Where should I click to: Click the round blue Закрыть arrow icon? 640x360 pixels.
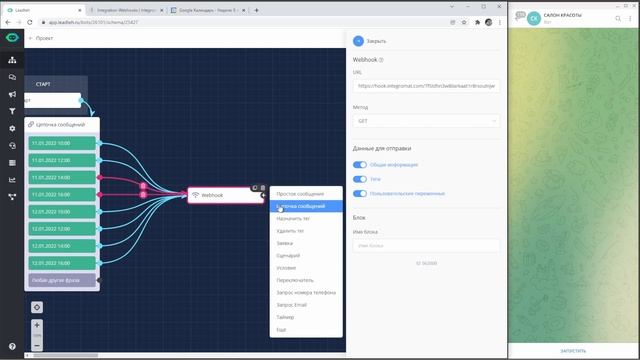point(358,41)
